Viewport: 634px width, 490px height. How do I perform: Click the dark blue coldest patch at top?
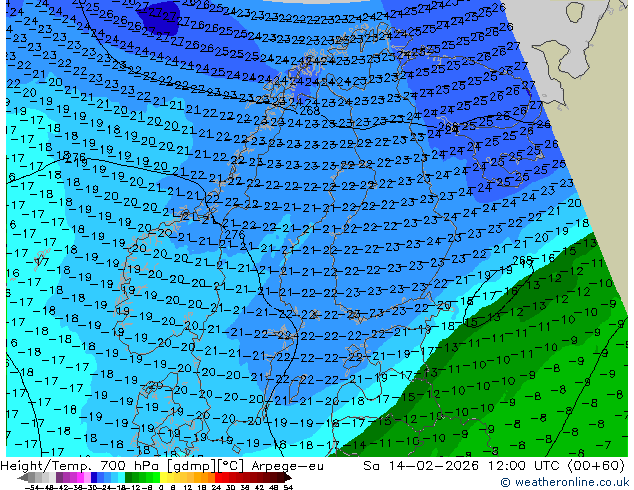coord(158,18)
